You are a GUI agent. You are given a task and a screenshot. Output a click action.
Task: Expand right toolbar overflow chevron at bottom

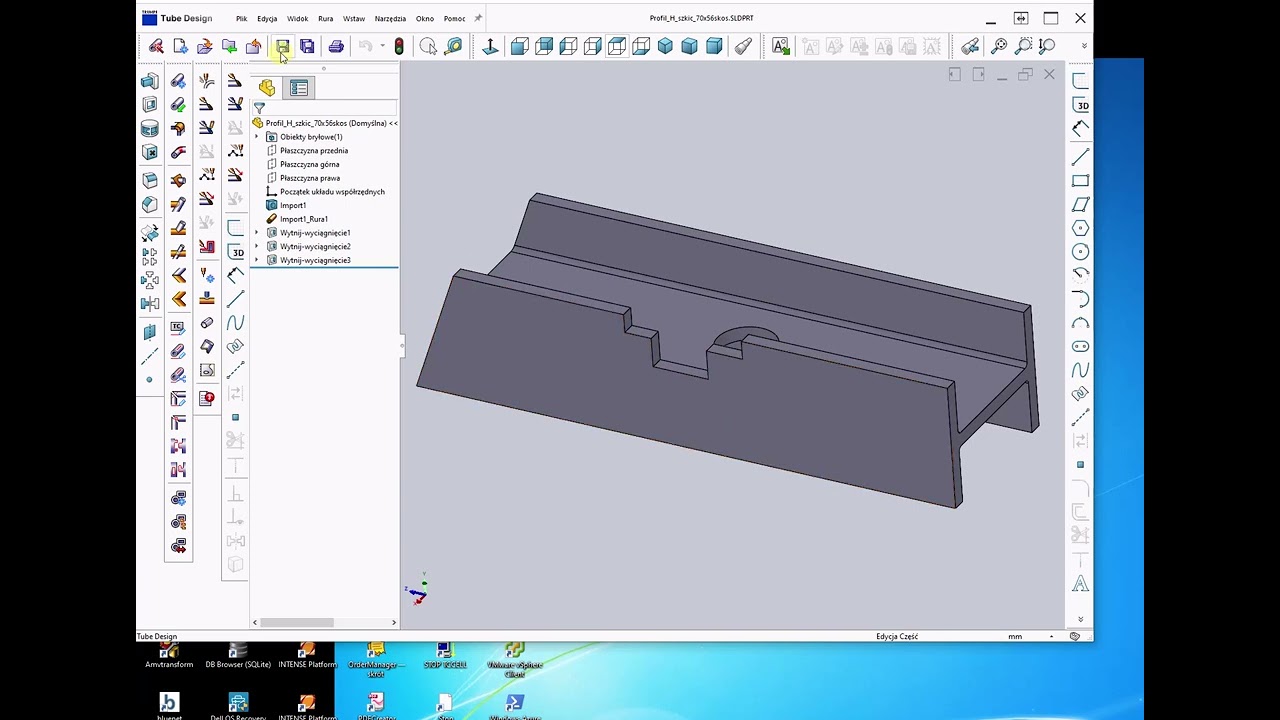1080,619
